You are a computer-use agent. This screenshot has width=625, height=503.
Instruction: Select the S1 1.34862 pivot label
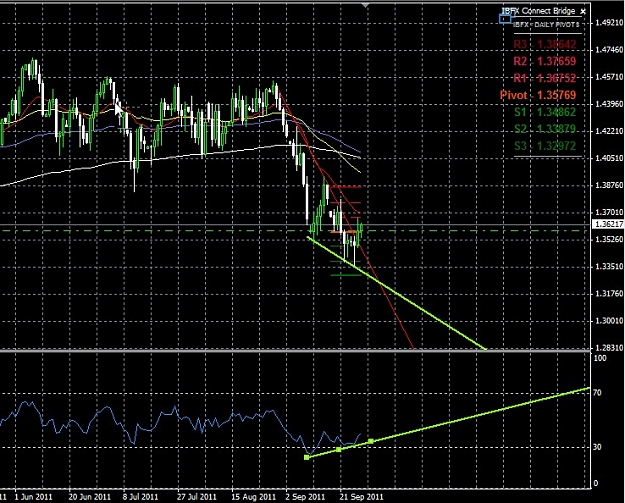pyautogui.click(x=545, y=112)
